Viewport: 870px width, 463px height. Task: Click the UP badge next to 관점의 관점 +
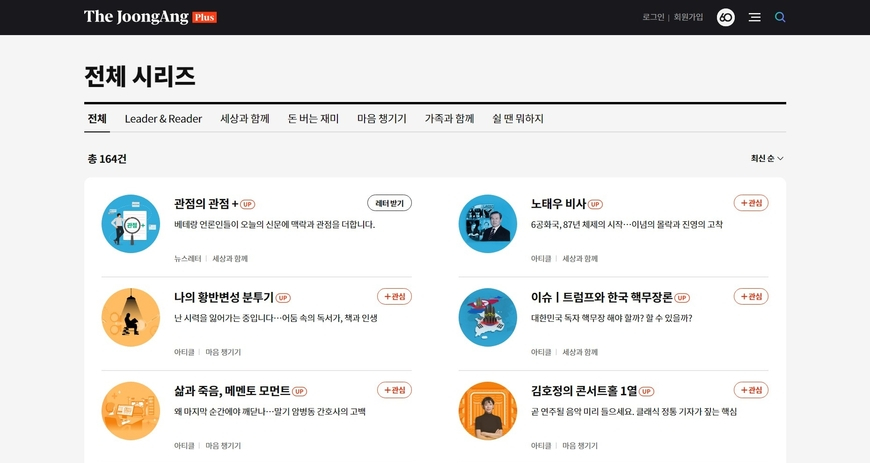247,204
